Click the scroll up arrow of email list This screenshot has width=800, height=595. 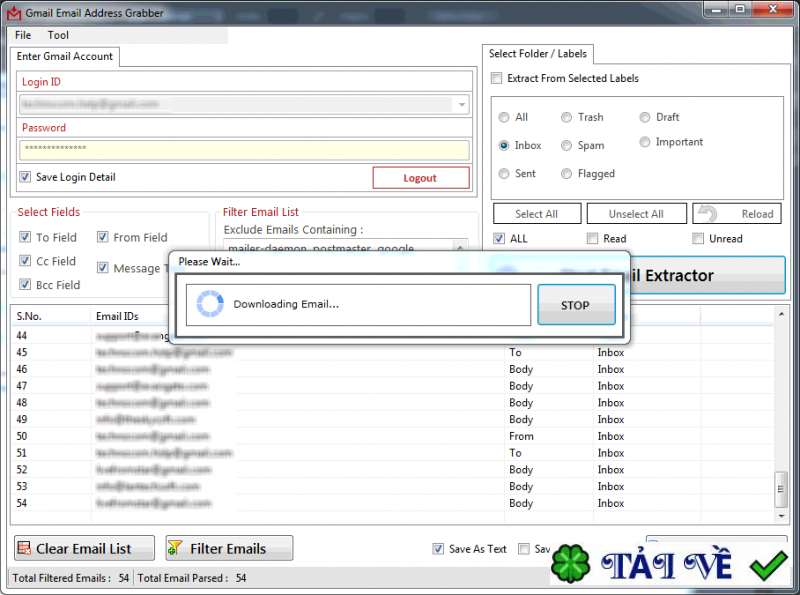(781, 314)
